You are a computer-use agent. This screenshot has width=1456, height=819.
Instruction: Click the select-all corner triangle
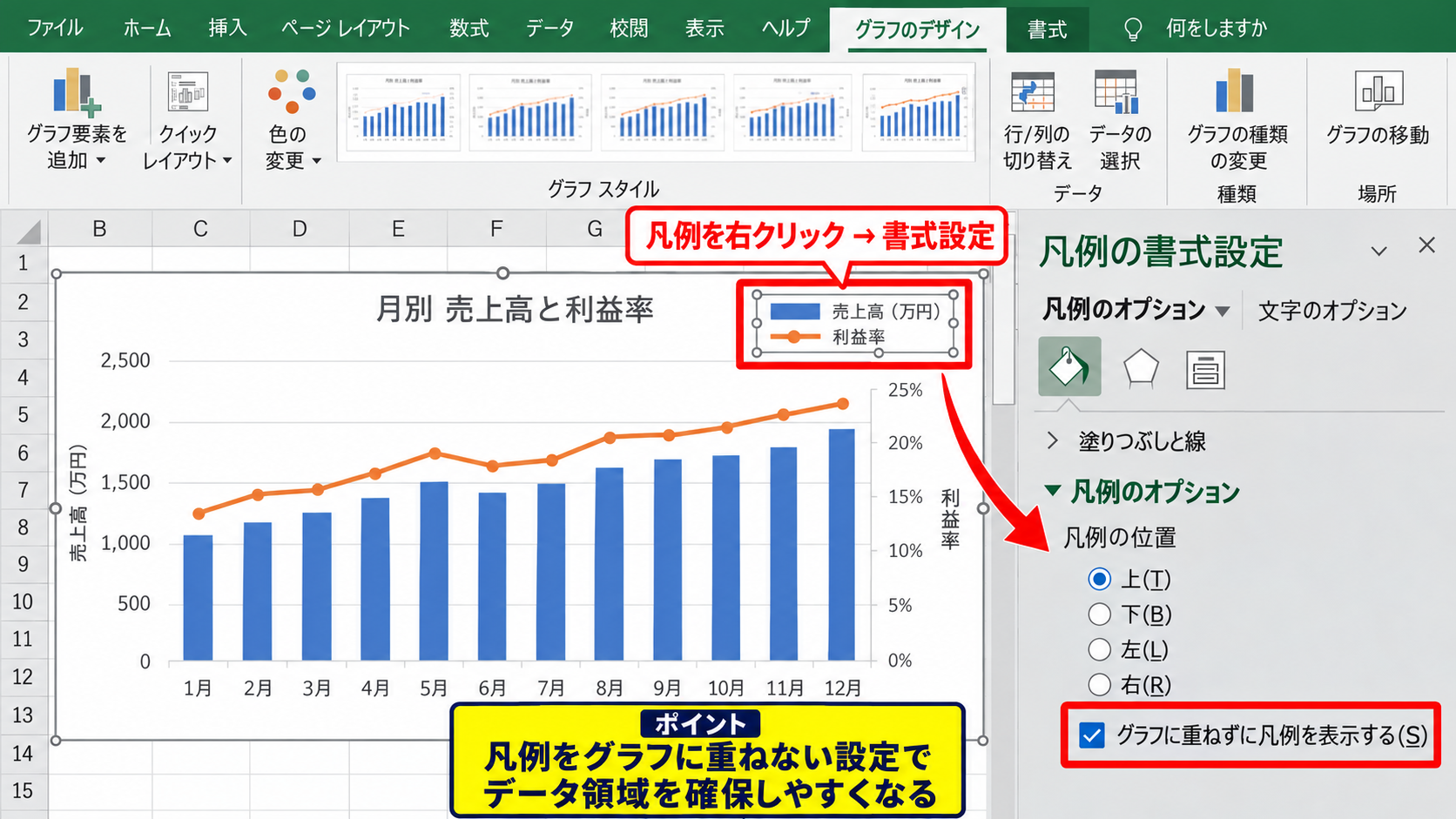(29, 232)
